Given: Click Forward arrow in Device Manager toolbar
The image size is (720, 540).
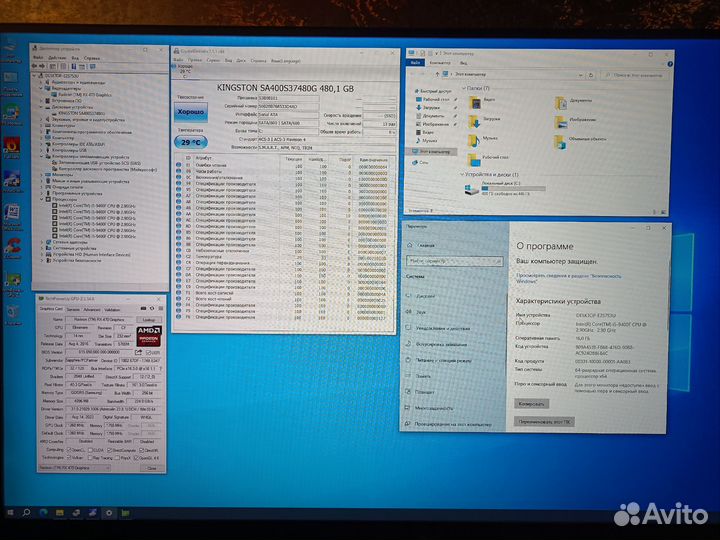Looking at the screenshot, I should tap(42, 67).
